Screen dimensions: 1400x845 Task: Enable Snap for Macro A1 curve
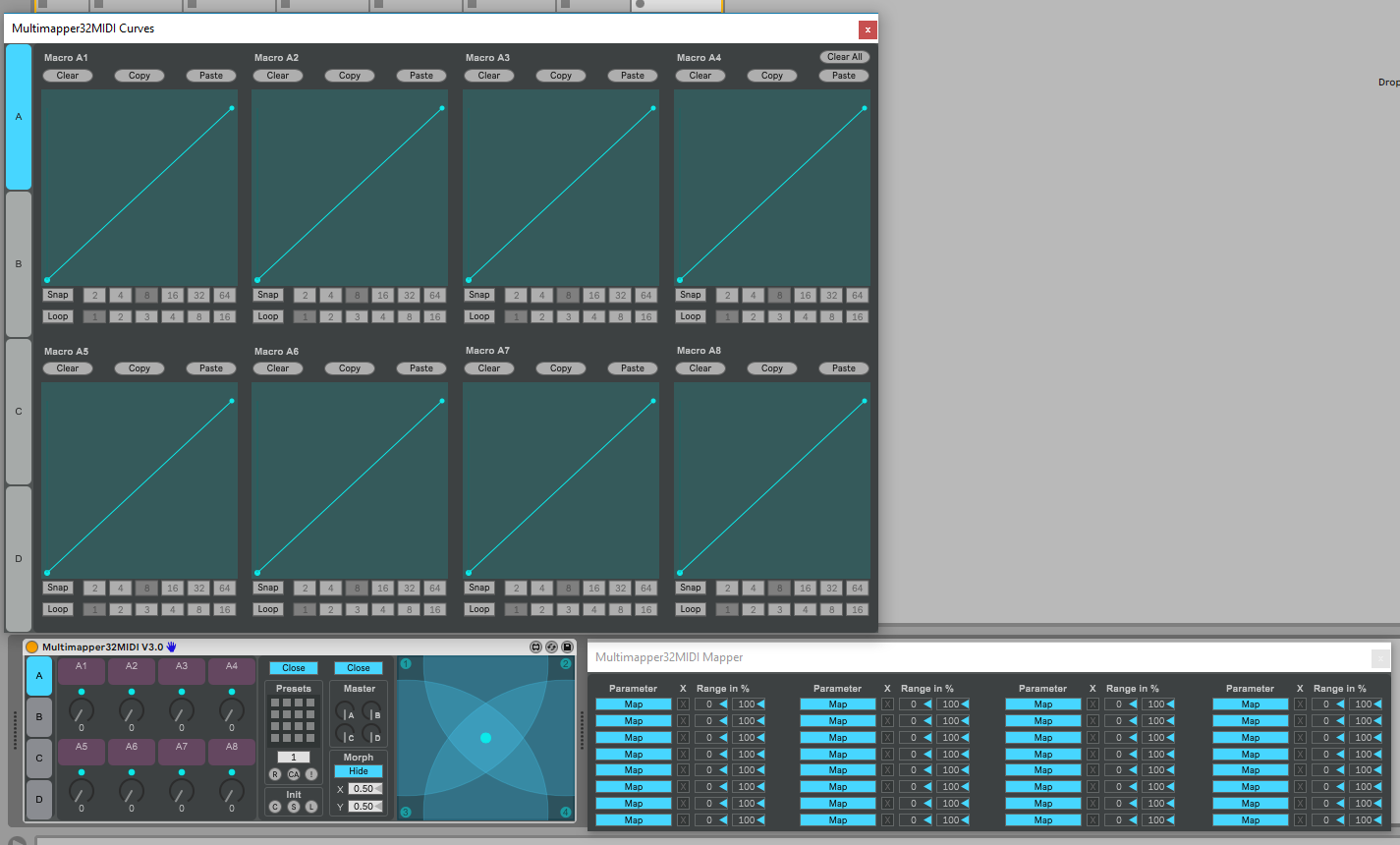pos(58,295)
